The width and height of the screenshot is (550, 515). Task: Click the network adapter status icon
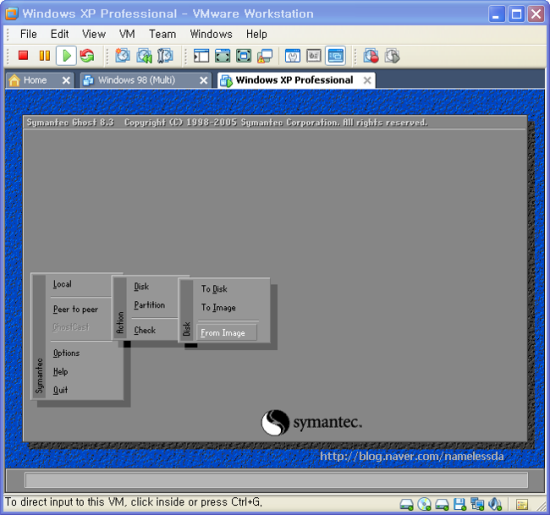coord(477,504)
